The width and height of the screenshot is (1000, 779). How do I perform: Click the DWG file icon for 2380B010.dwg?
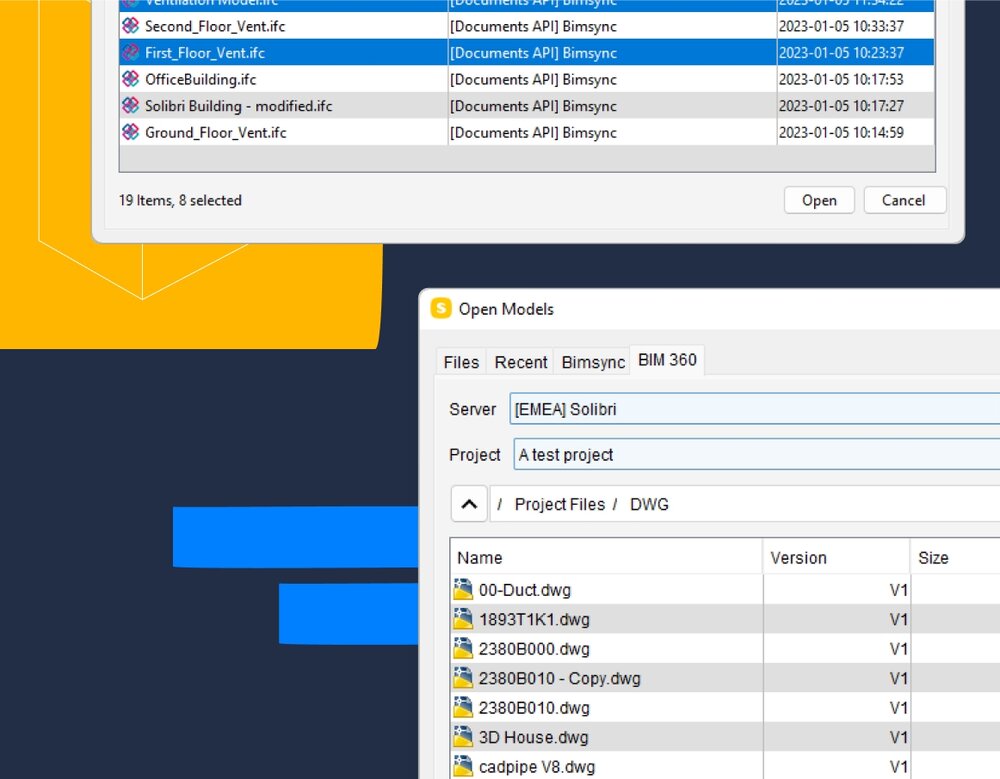[463, 707]
